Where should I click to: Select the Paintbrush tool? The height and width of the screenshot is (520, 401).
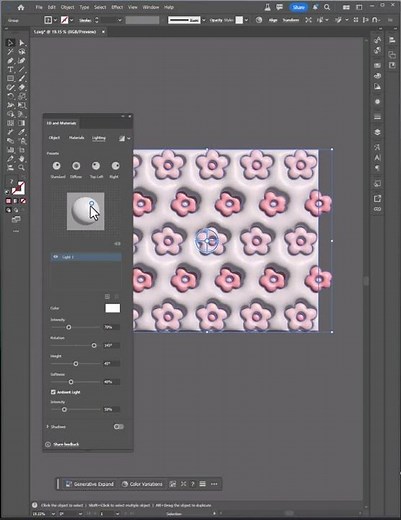[x=22, y=79]
